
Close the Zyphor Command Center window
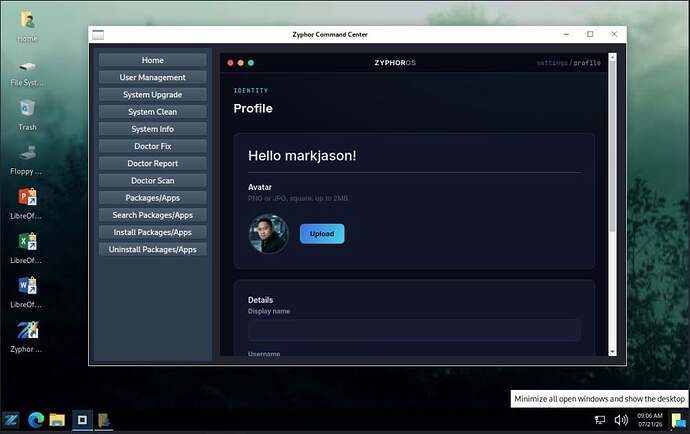click(614, 34)
